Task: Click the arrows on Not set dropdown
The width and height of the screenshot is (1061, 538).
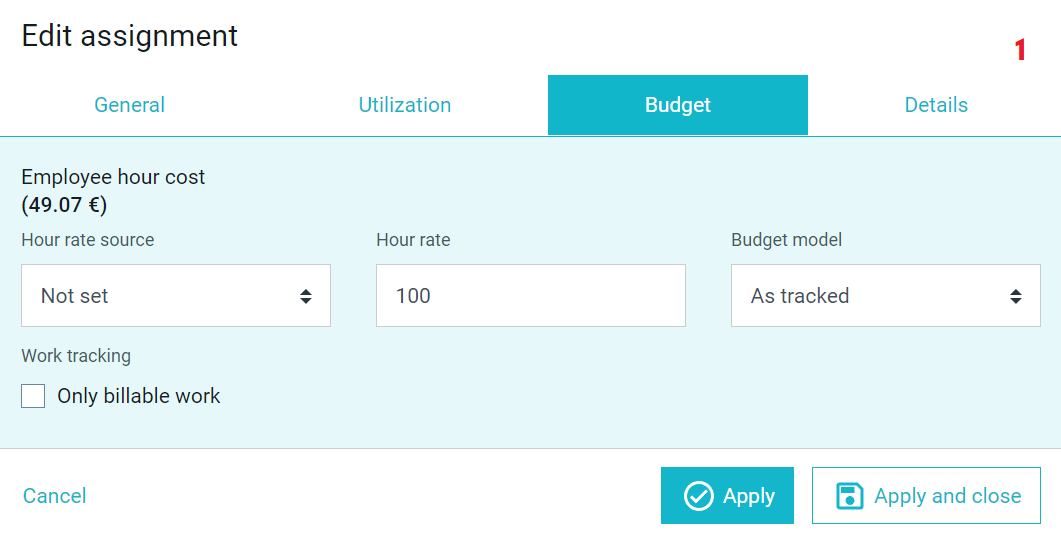Action: click(x=306, y=296)
